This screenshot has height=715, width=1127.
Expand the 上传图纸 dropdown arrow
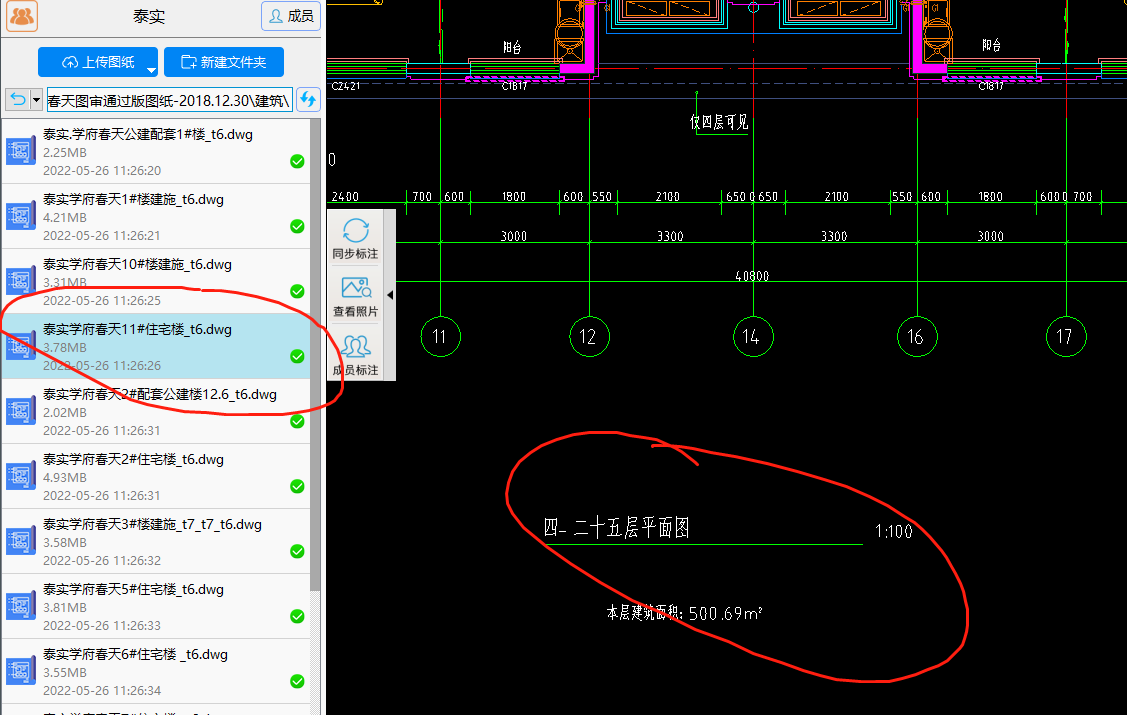pyautogui.click(x=152, y=69)
